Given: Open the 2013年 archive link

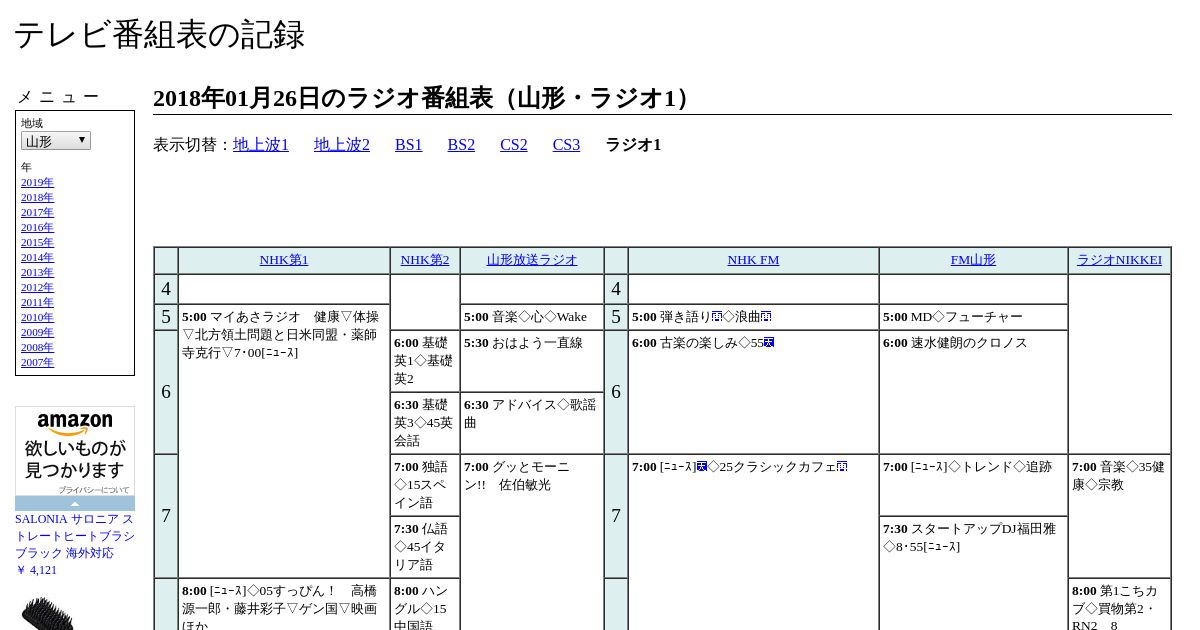Looking at the screenshot, I should pyautogui.click(x=37, y=273).
